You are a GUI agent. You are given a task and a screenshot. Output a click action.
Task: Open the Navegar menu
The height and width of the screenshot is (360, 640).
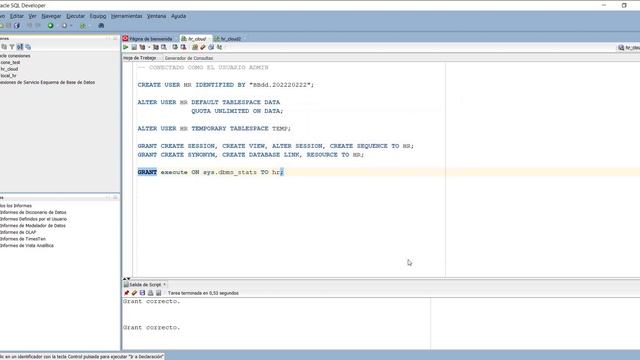(51, 16)
